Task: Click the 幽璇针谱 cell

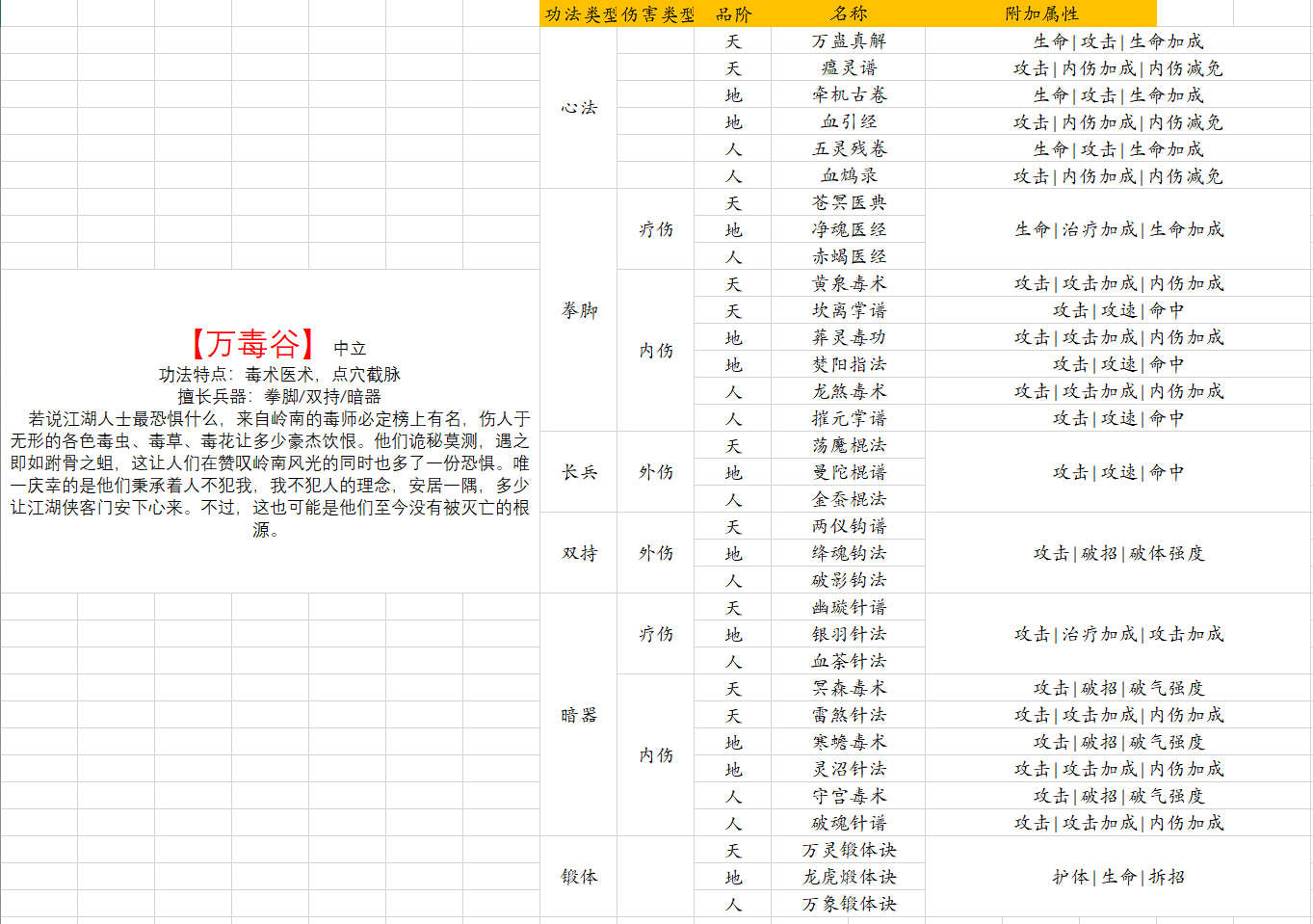Action: pos(849,607)
